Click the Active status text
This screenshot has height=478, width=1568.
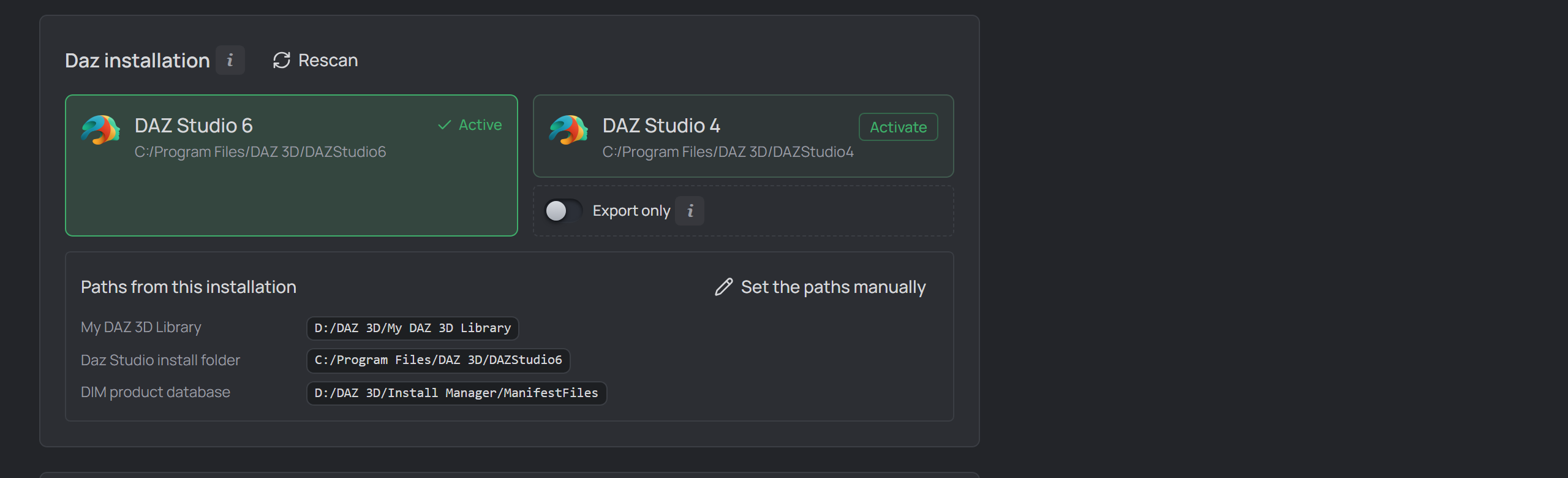click(480, 125)
